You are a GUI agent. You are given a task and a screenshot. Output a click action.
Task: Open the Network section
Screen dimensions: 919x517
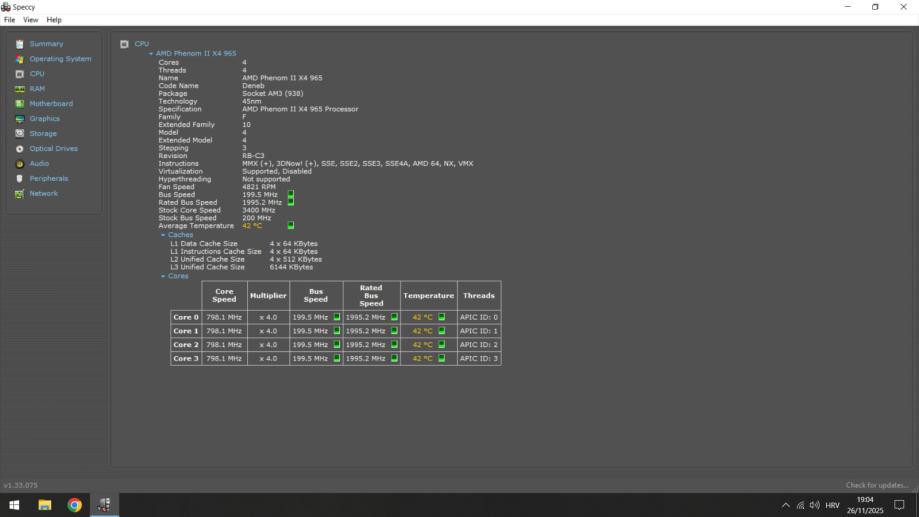[x=43, y=193]
